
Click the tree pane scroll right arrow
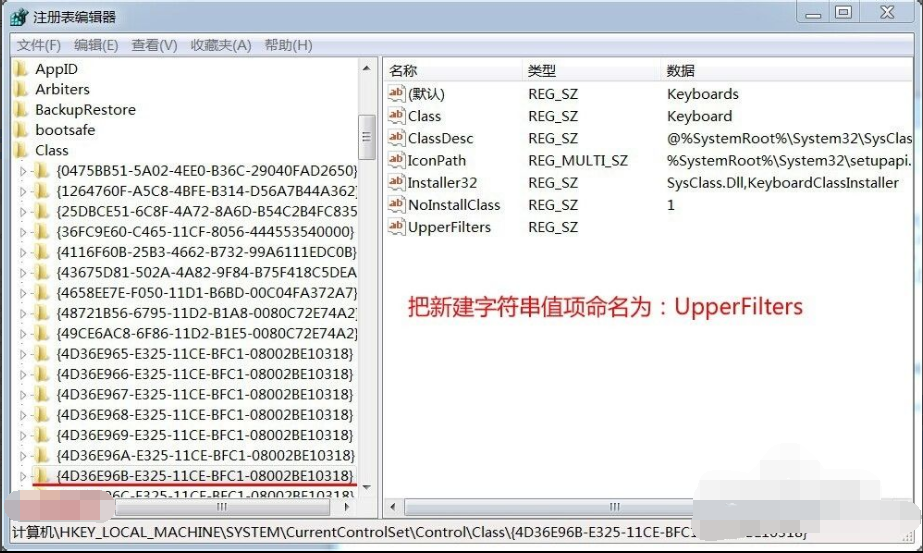pyautogui.click(x=347, y=506)
